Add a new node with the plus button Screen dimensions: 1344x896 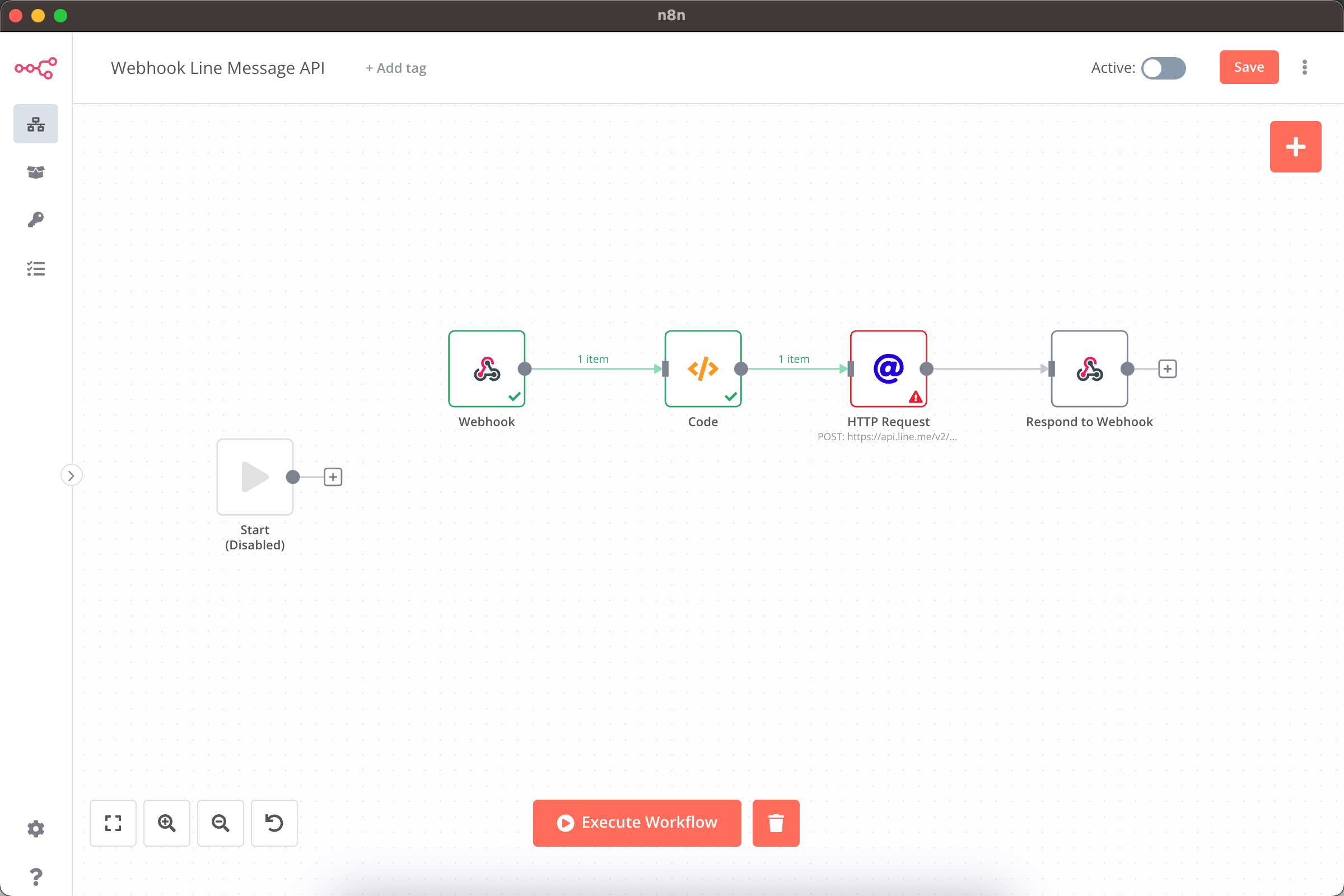click(x=1295, y=146)
